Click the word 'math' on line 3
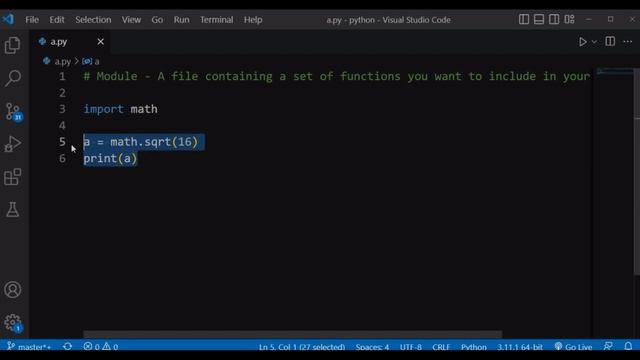640x360 pixels. (144, 109)
